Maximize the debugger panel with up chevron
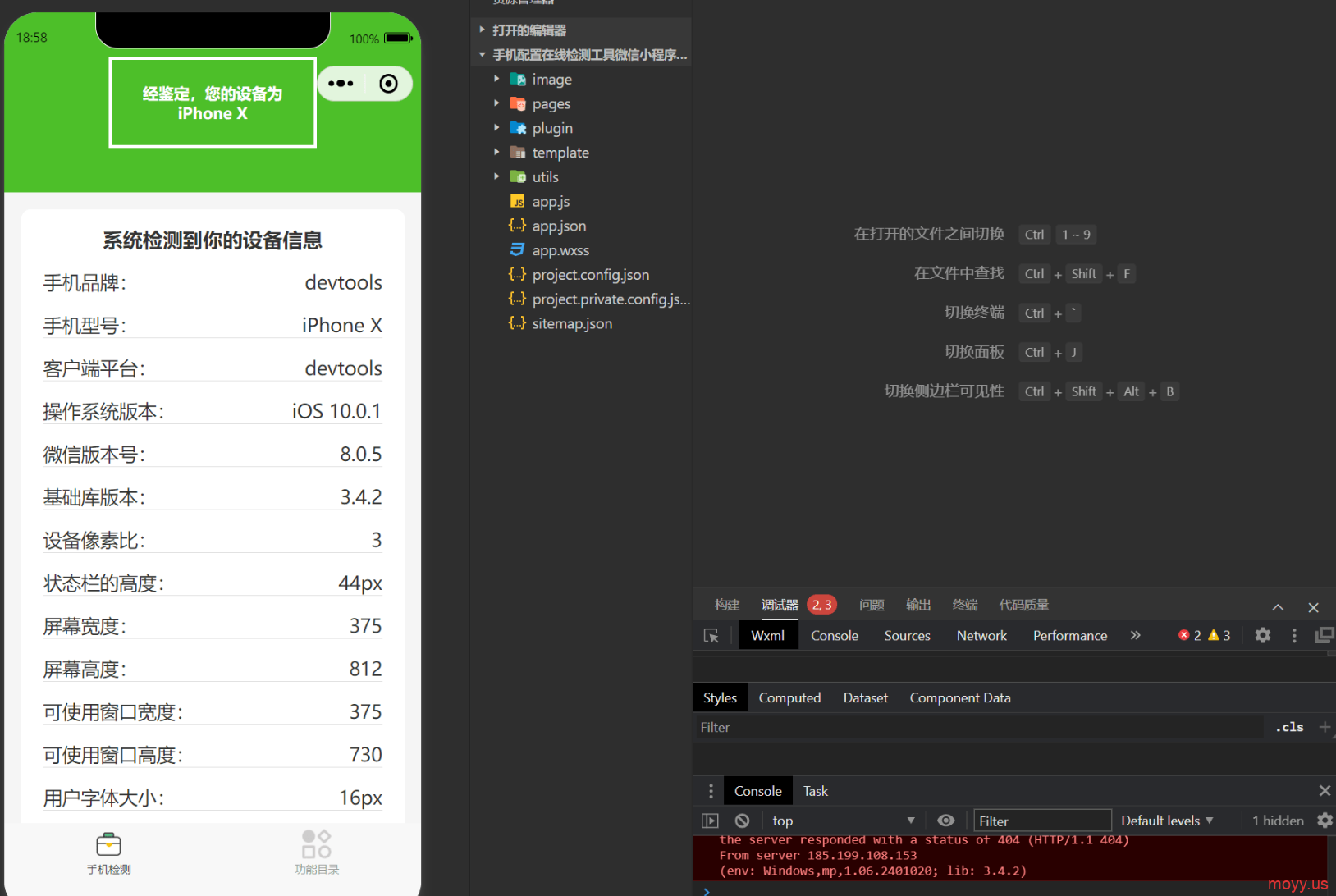Screen dimensions: 1336x896 (1278, 607)
